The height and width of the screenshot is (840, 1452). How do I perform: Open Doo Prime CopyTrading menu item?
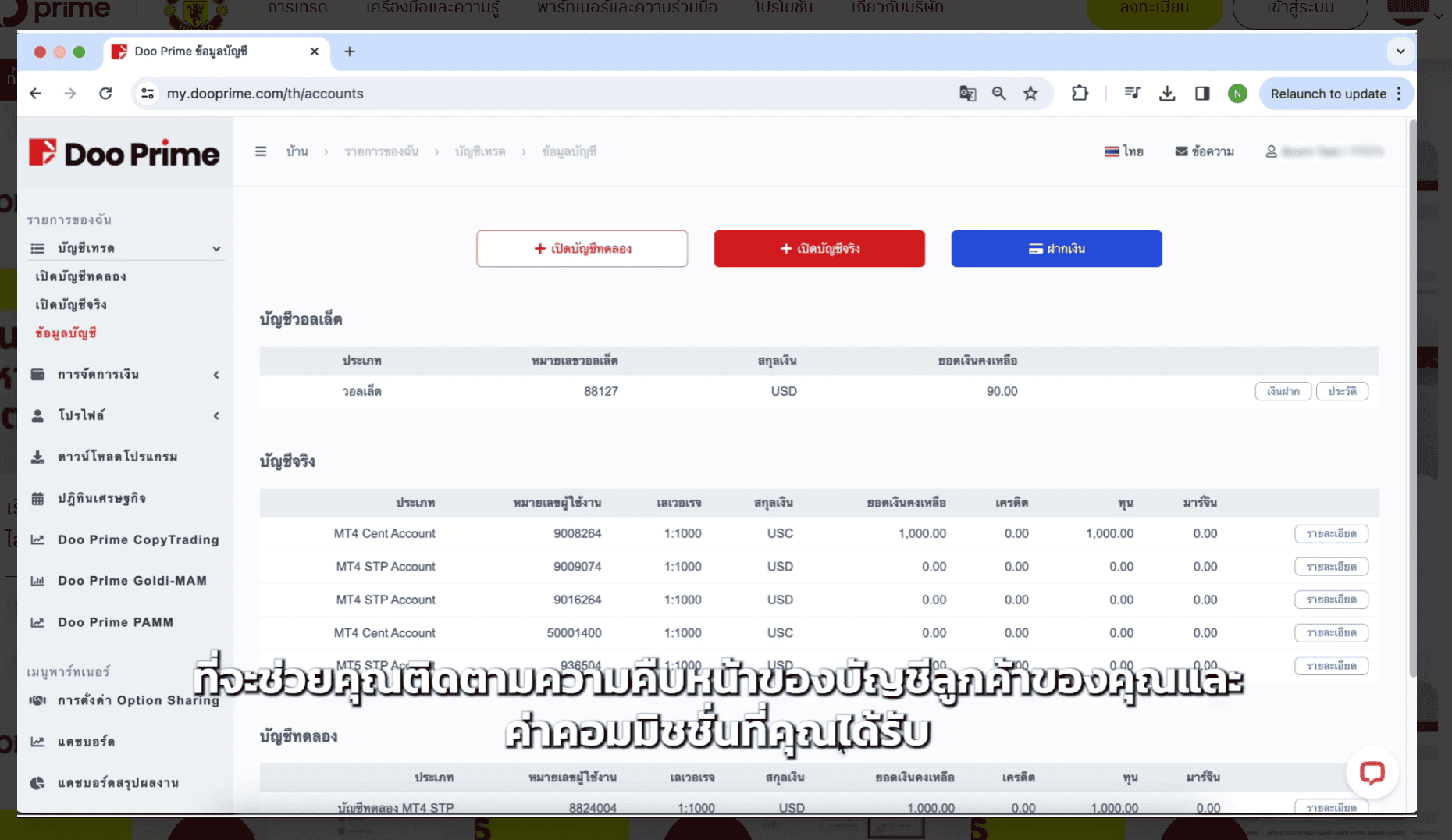pos(137,539)
